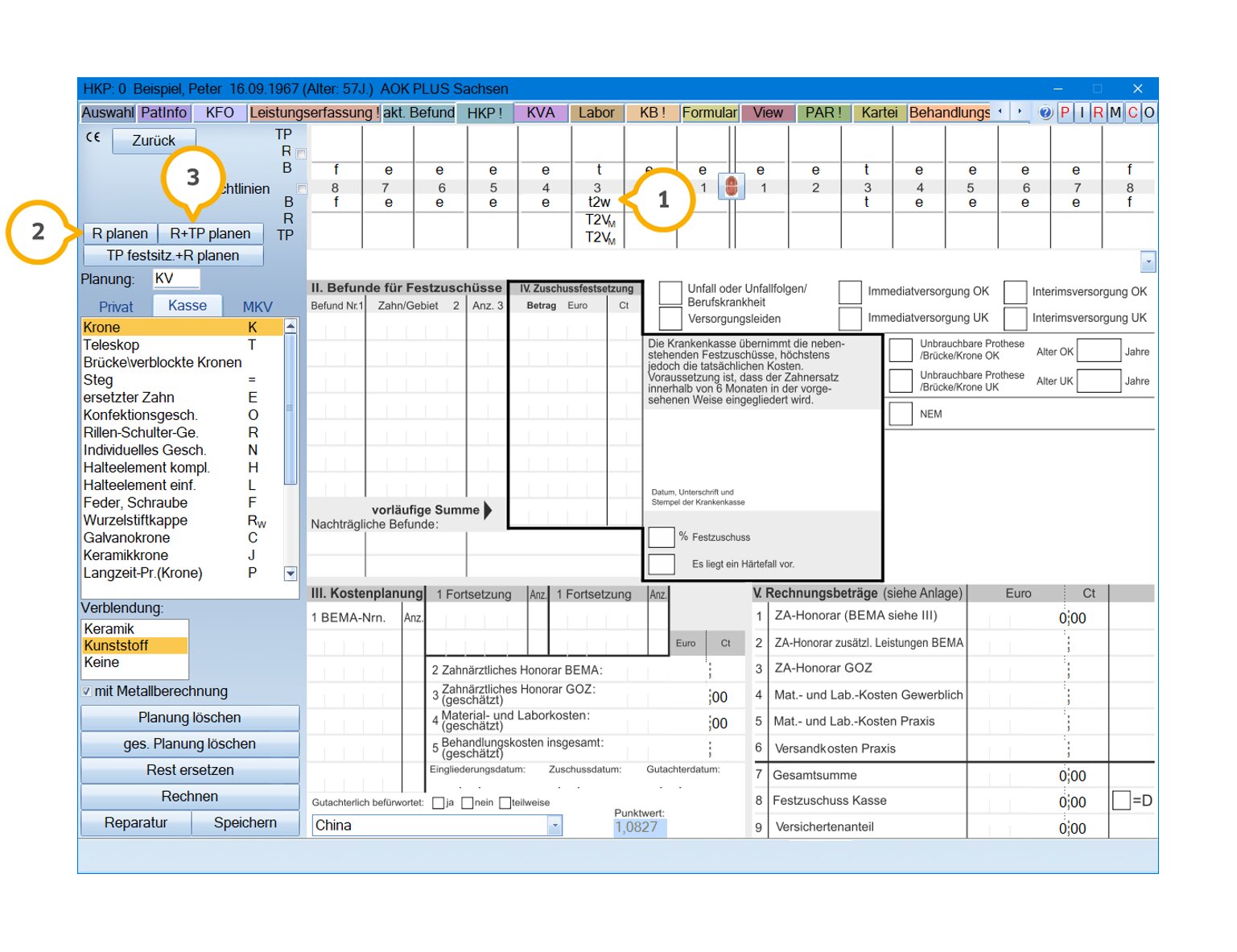Enable Interimsversorgung UK checkbox

(x=1015, y=318)
